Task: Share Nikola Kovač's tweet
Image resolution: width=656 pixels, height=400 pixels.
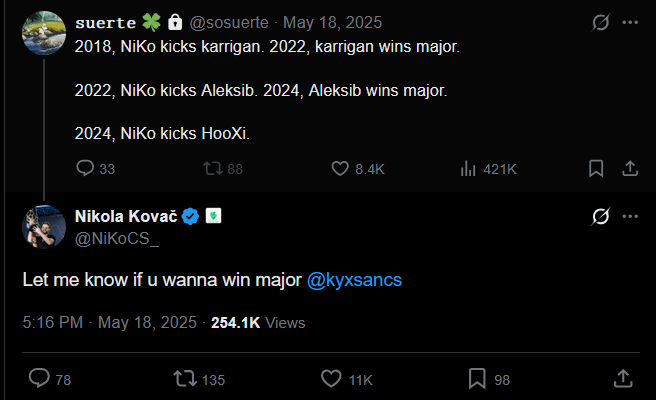Action: point(622,379)
